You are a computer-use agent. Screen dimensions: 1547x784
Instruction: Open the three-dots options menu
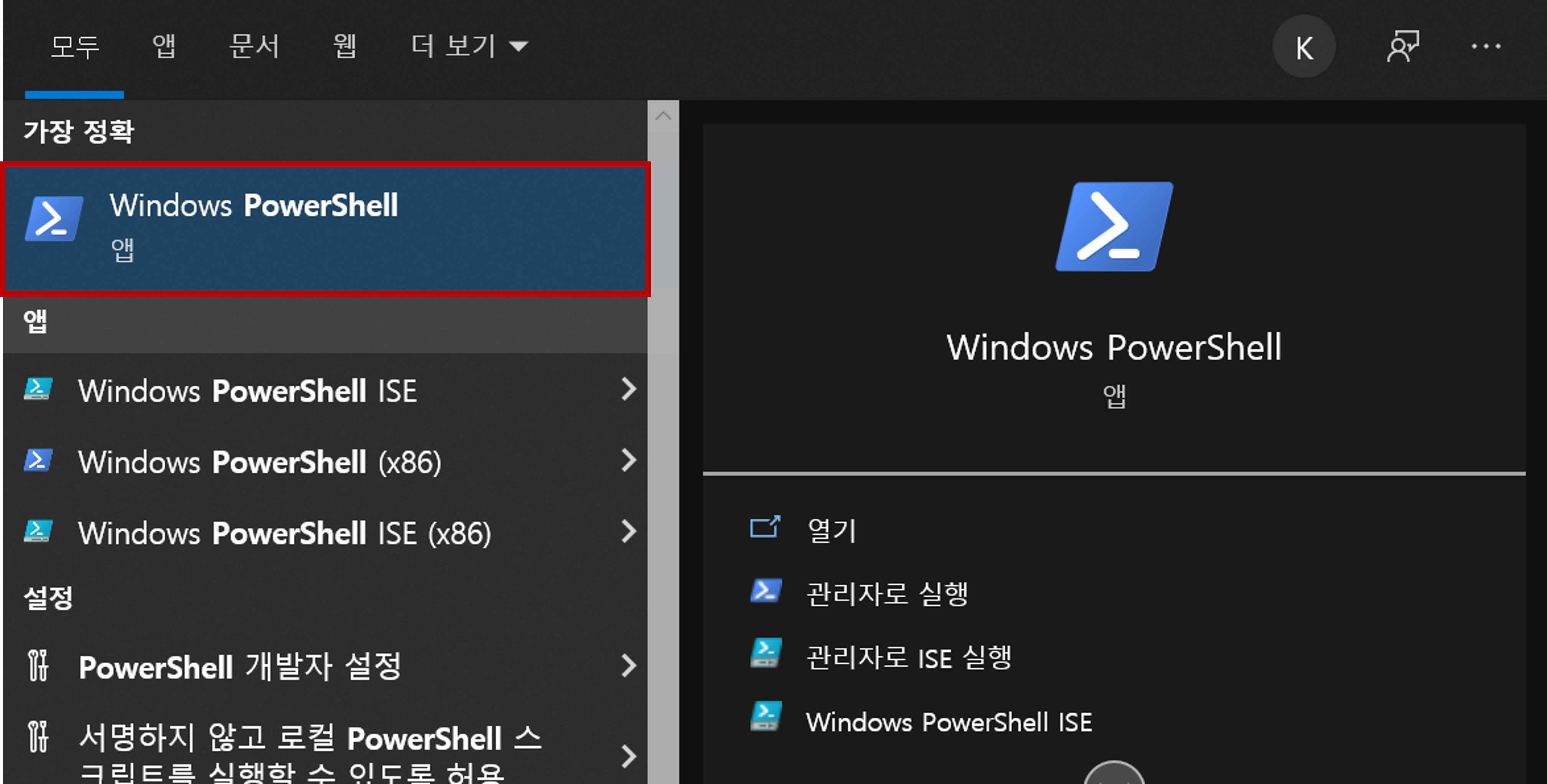tap(1486, 47)
